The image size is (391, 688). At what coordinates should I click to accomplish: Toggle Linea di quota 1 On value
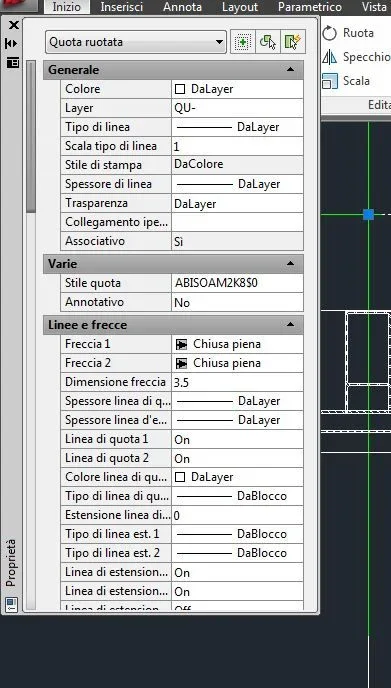[237, 439]
